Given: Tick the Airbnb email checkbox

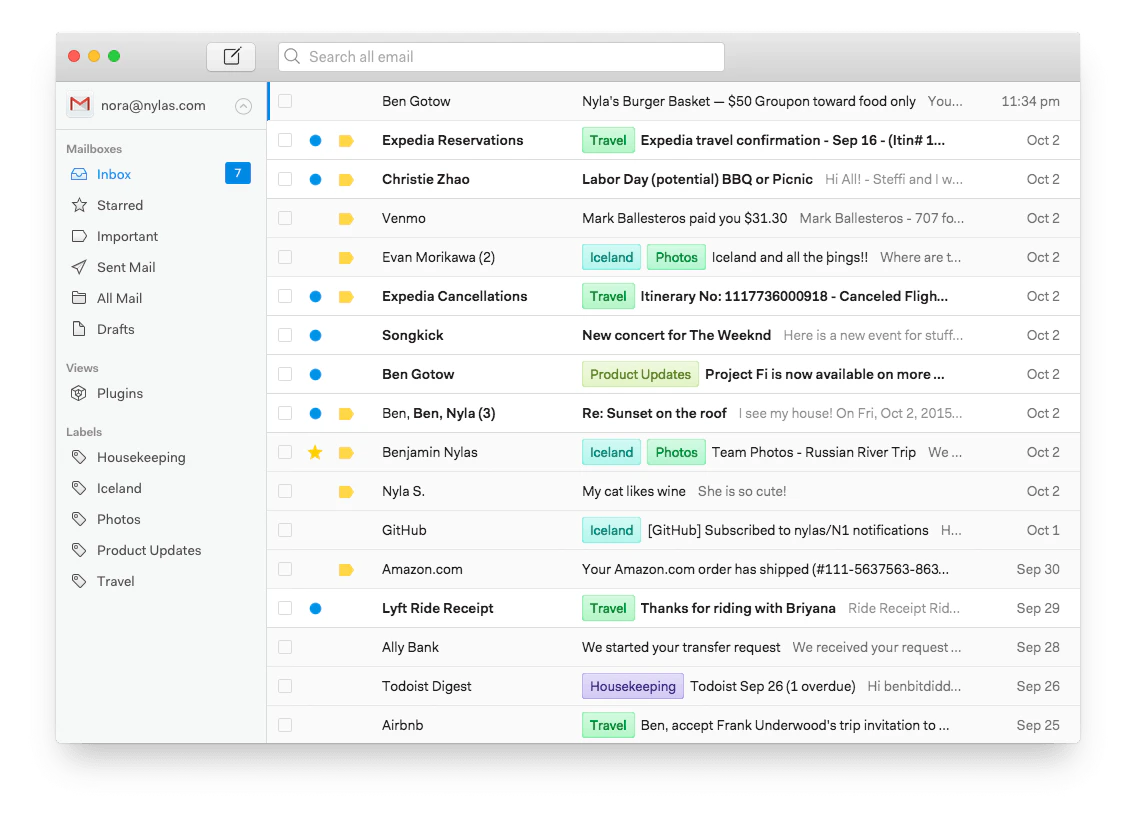Looking at the screenshot, I should click(x=285, y=724).
